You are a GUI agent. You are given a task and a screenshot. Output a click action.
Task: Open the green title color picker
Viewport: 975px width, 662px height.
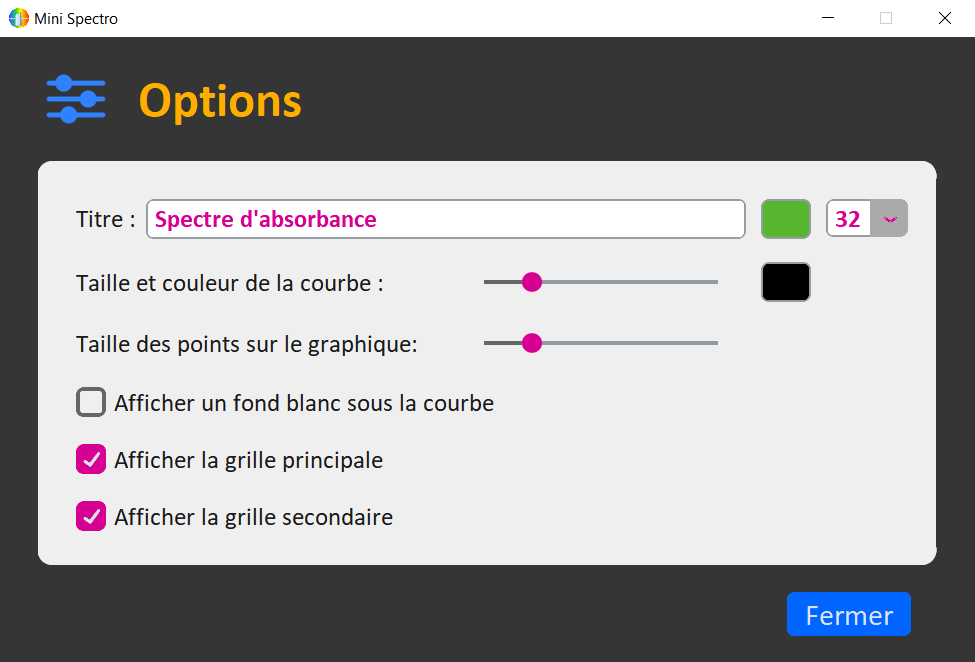pos(786,219)
